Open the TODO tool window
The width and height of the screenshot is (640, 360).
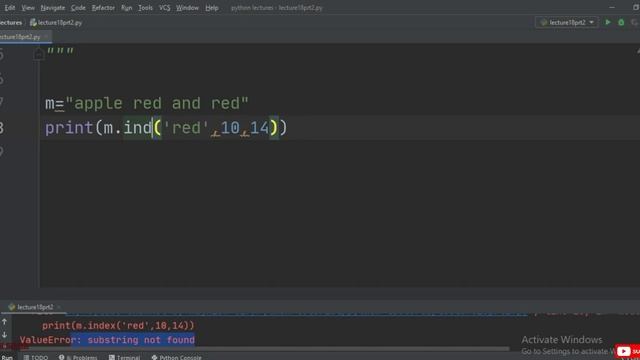point(36,357)
